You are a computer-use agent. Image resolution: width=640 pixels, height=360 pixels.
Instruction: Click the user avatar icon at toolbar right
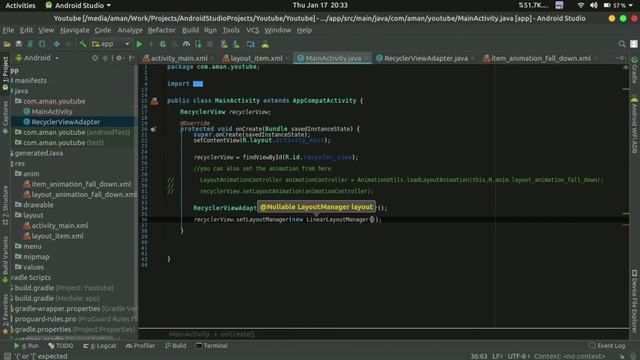(x=633, y=44)
